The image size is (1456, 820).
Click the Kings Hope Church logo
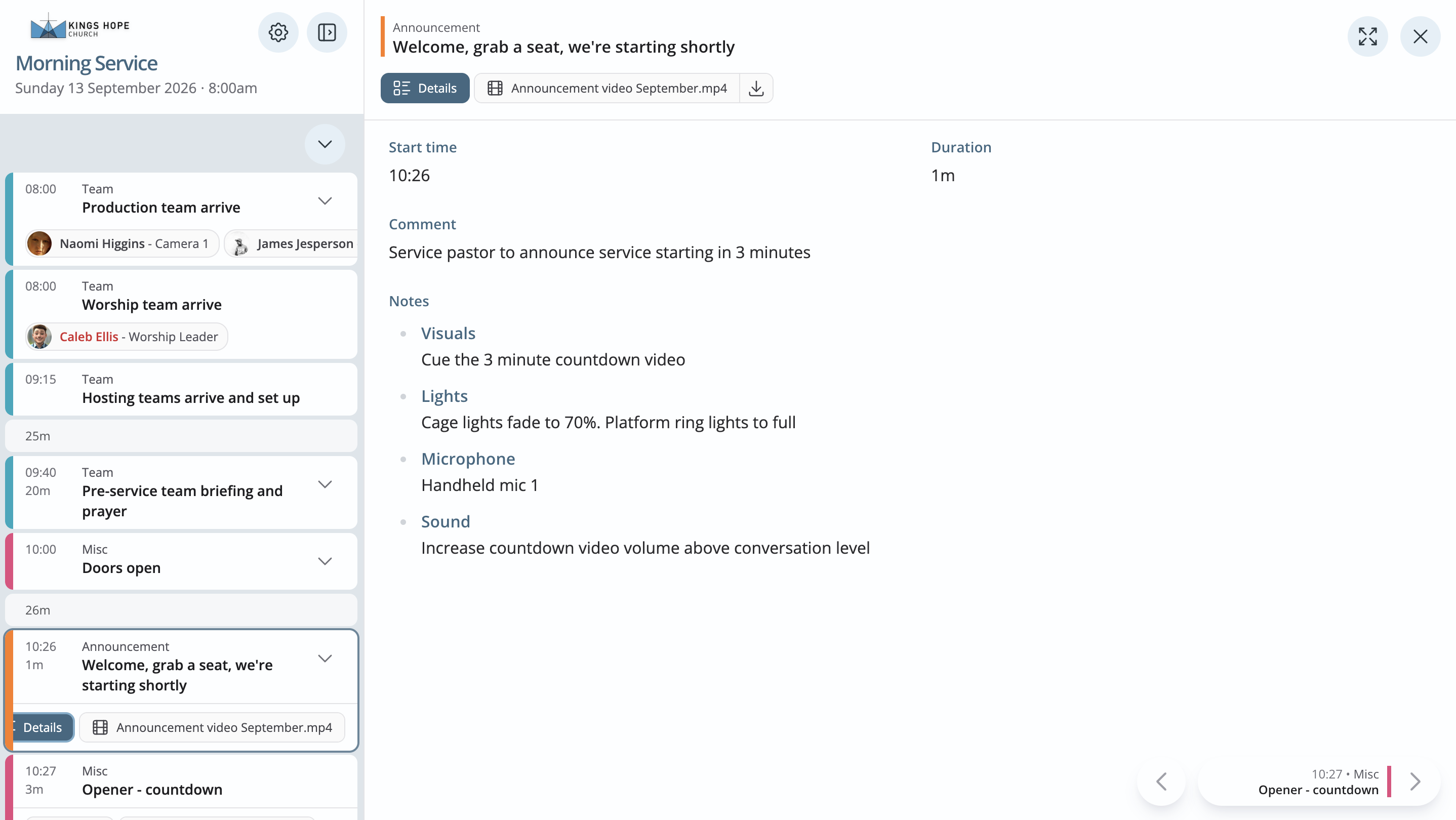coord(79,26)
